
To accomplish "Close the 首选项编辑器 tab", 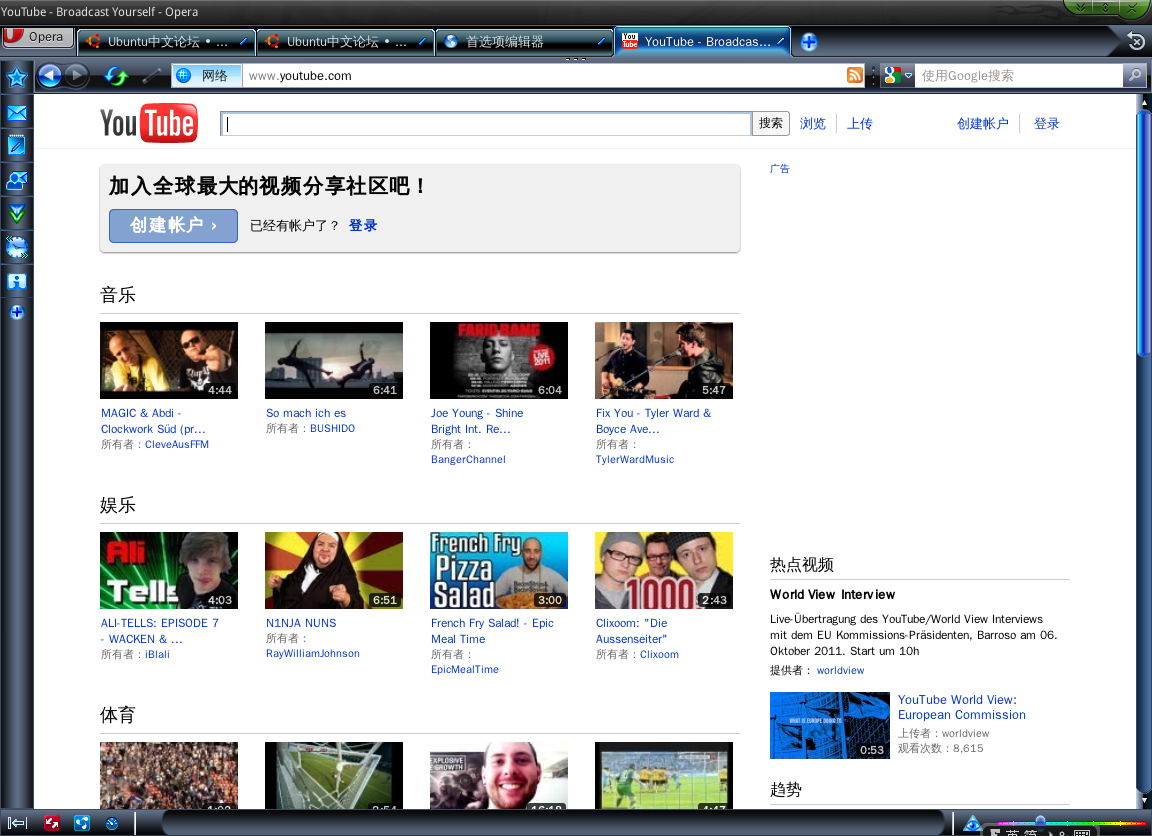I will click(601, 41).
